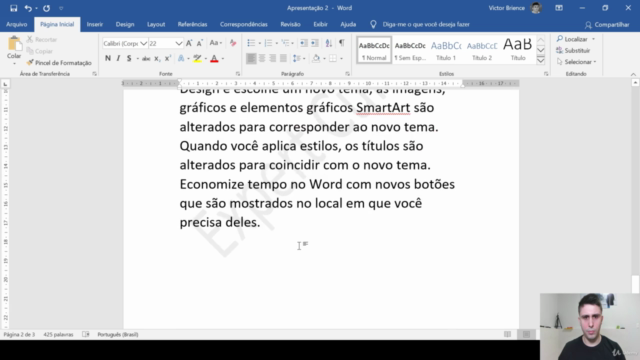This screenshot has height=360, width=640.
Task: Switch to the Inserir tab
Action: 95,24
